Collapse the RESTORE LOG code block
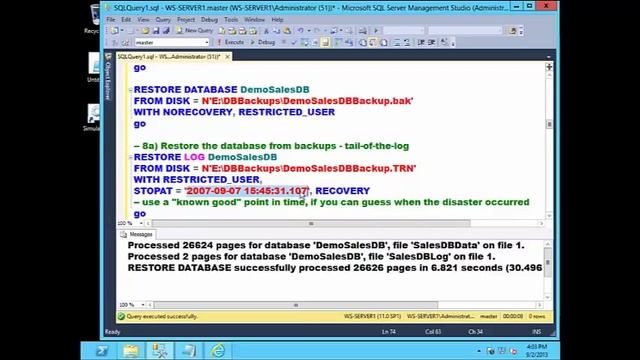This screenshot has width=640, height=360. point(131,157)
